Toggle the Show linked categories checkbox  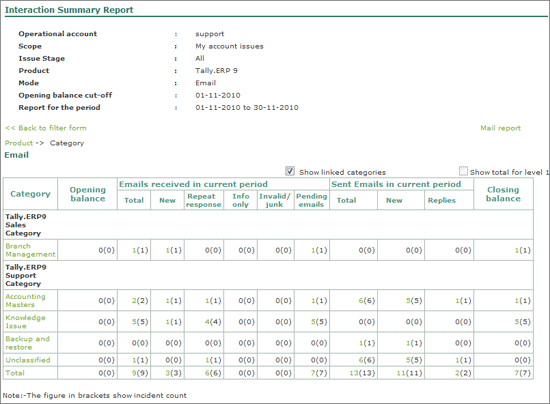(290, 171)
